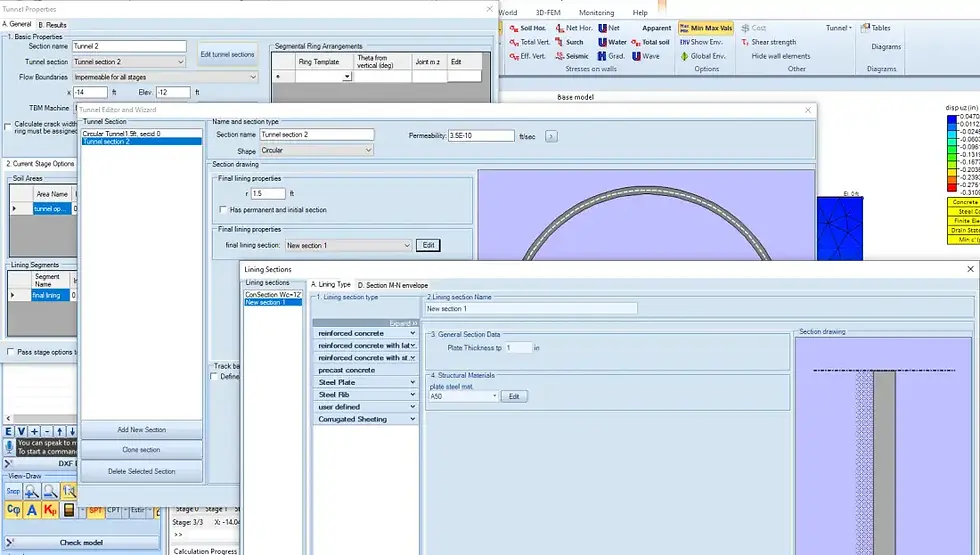Show Total soil pressures

(x=650, y=42)
